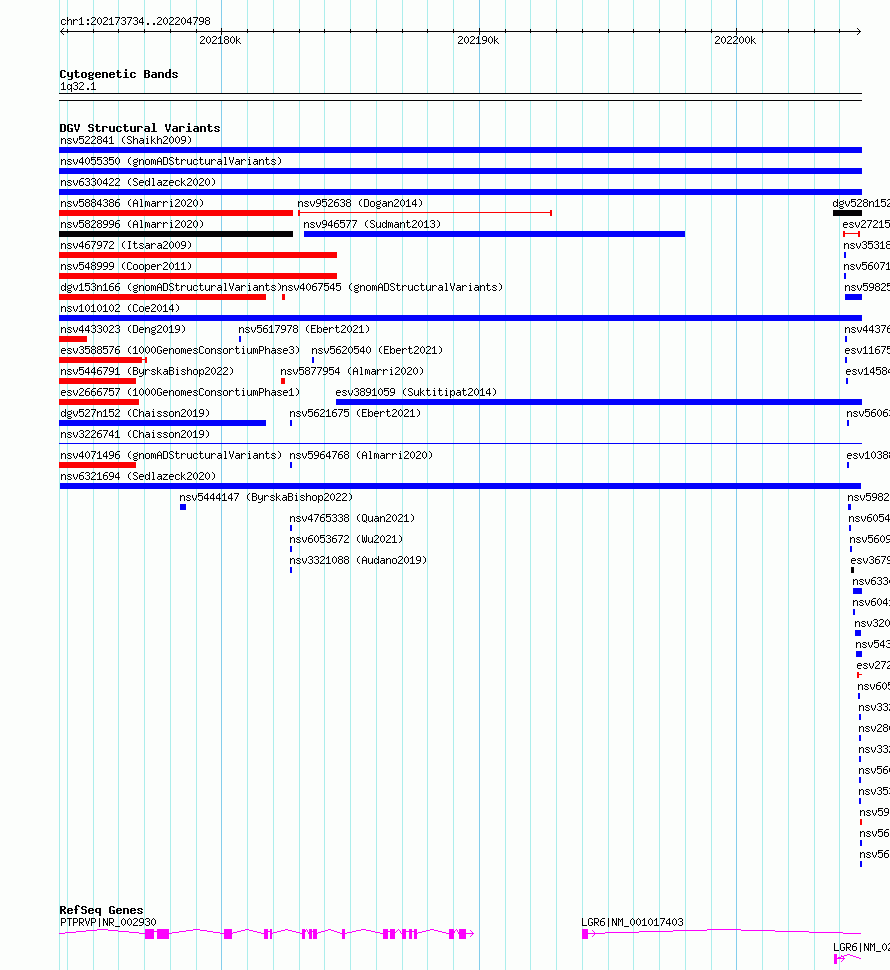Select esv2666757 1000GenomesConsortiumPhase1 label

pyautogui.click(x=179, y=393)
